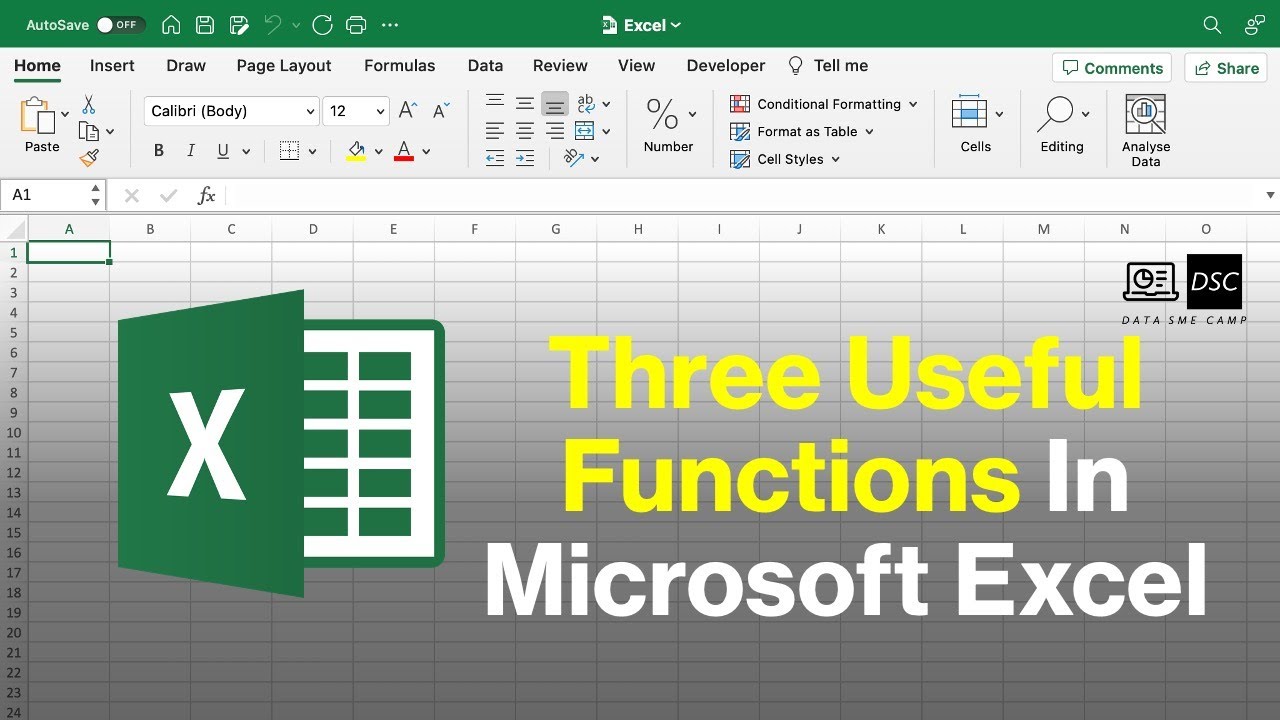The image size is (1280, 720).
Task: Merge and center cells
Action: coord(586,130)
